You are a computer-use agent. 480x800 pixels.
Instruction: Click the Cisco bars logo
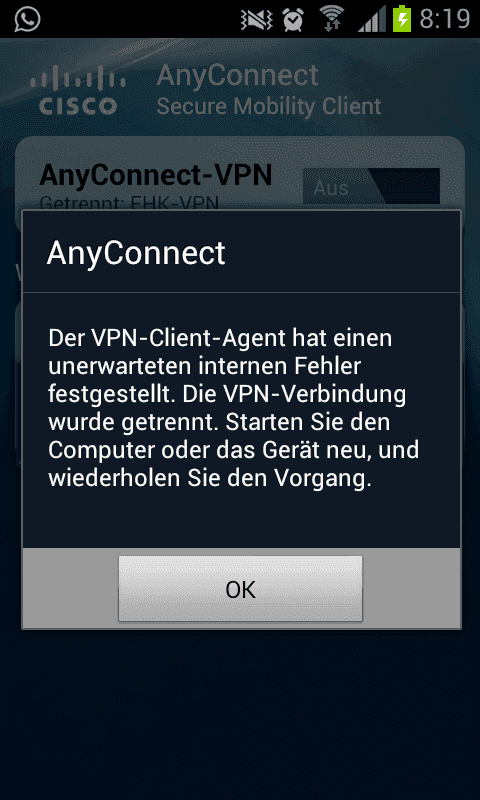(x=78, y=93)
